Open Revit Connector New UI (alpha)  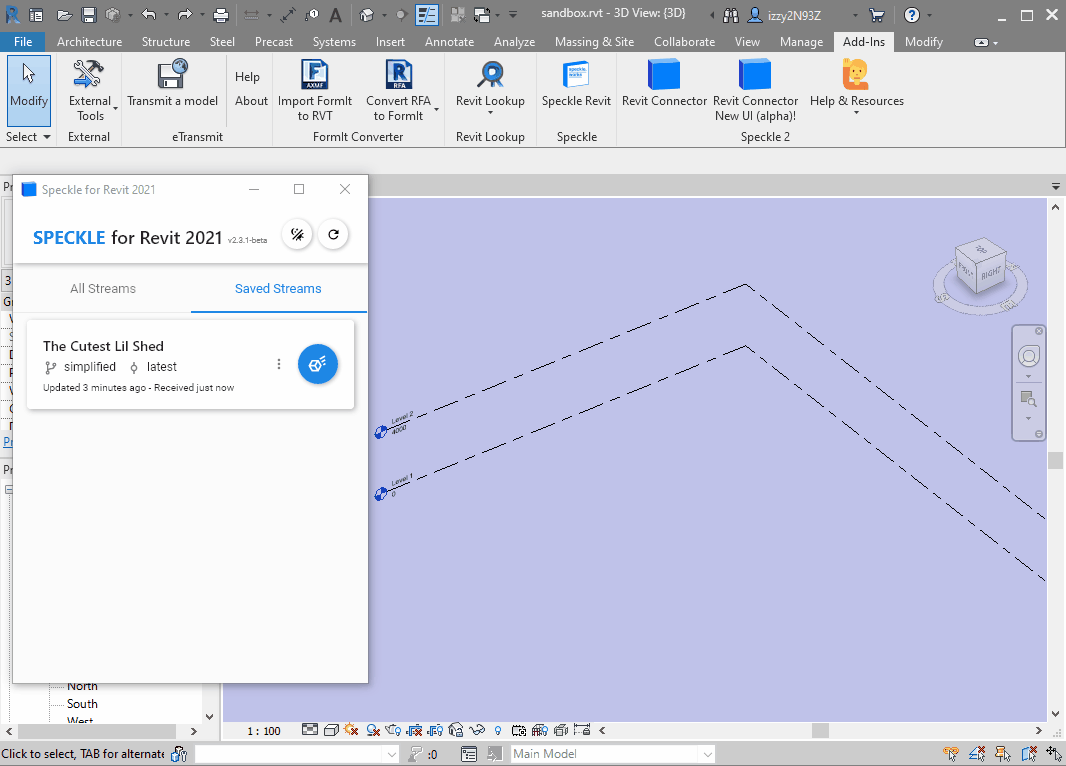point(755,91)
